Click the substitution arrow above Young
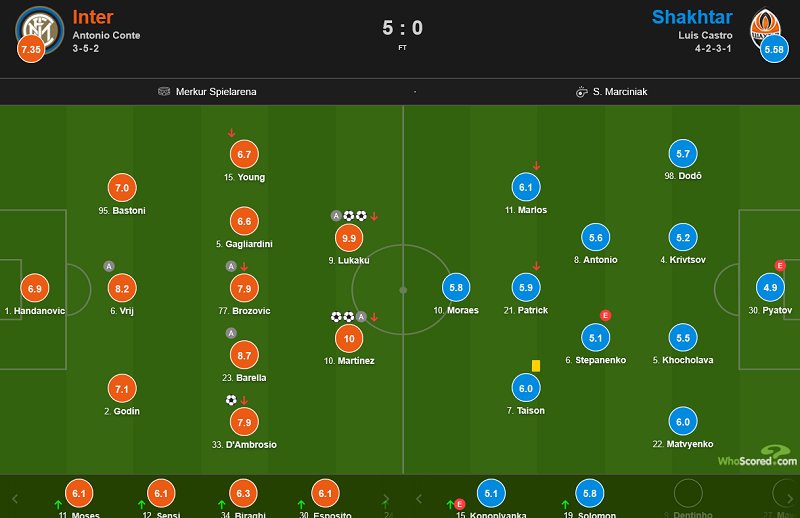This screenshot has width=800, height=518. pyautogui.click(x=232, y=133)
